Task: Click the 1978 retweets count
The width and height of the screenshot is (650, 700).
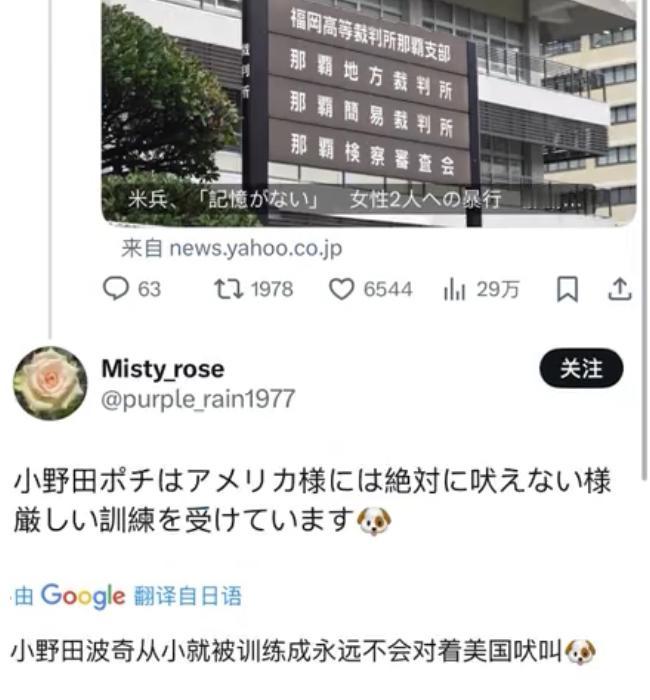Action: 272,289
